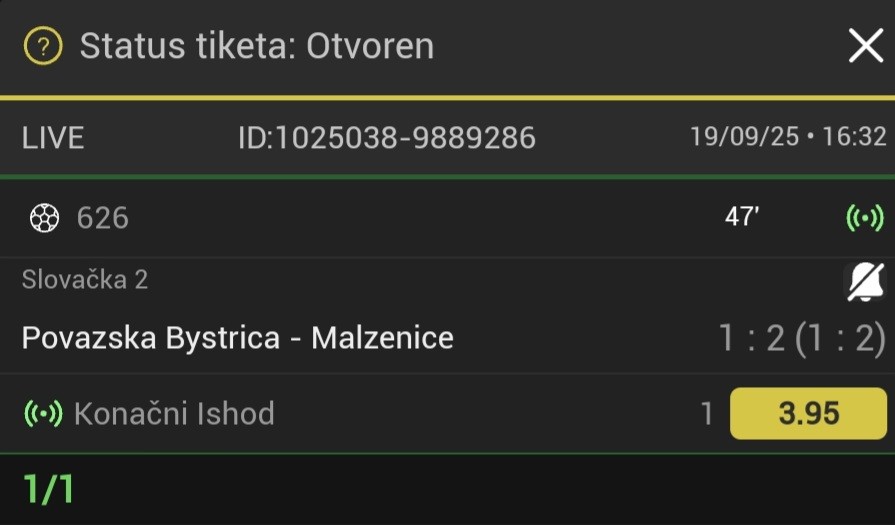Click the match code 626

pos(103,218)
